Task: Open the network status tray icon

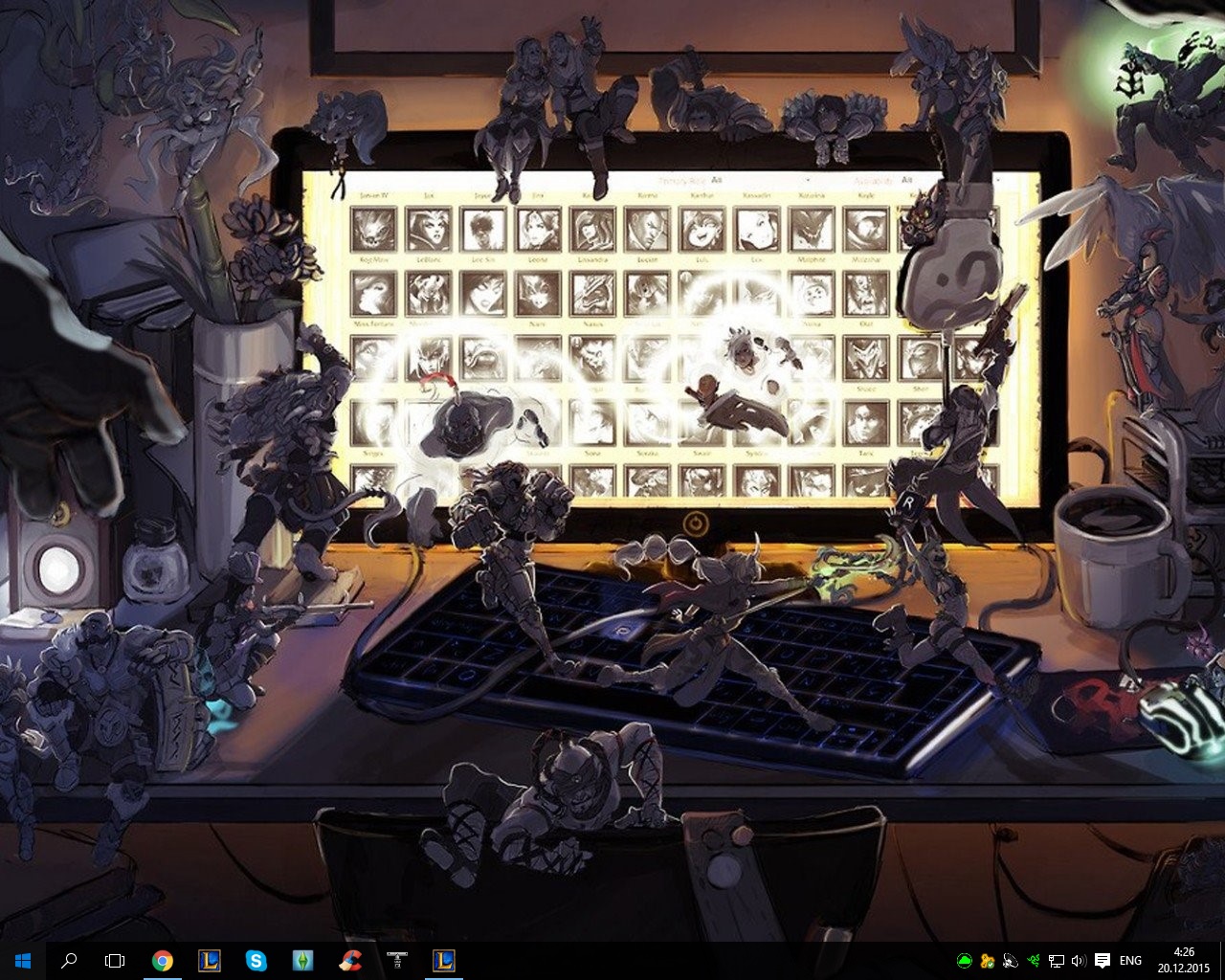Action: 1057,961
